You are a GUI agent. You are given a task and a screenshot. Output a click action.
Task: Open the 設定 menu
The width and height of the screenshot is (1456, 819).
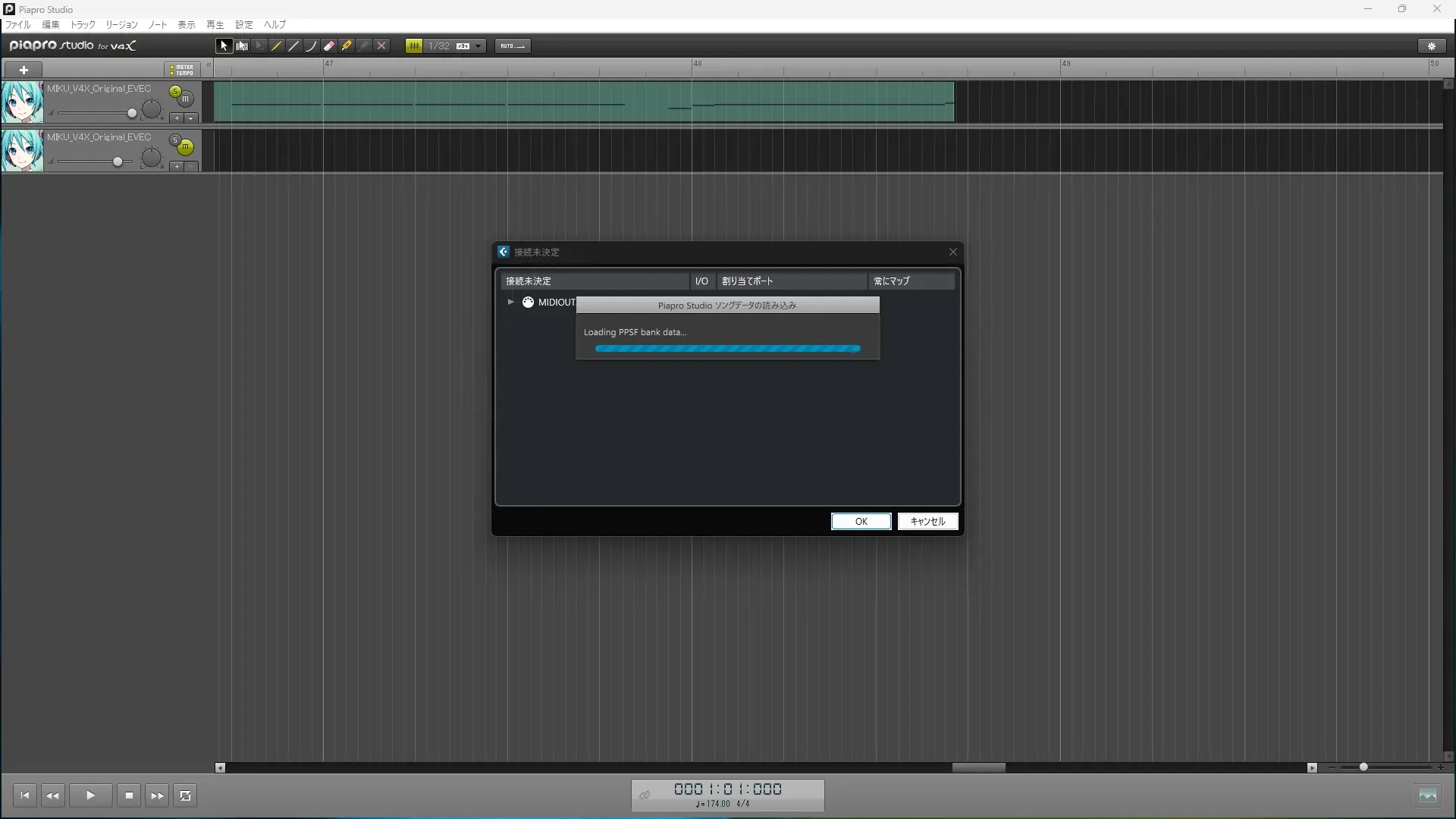243,25
